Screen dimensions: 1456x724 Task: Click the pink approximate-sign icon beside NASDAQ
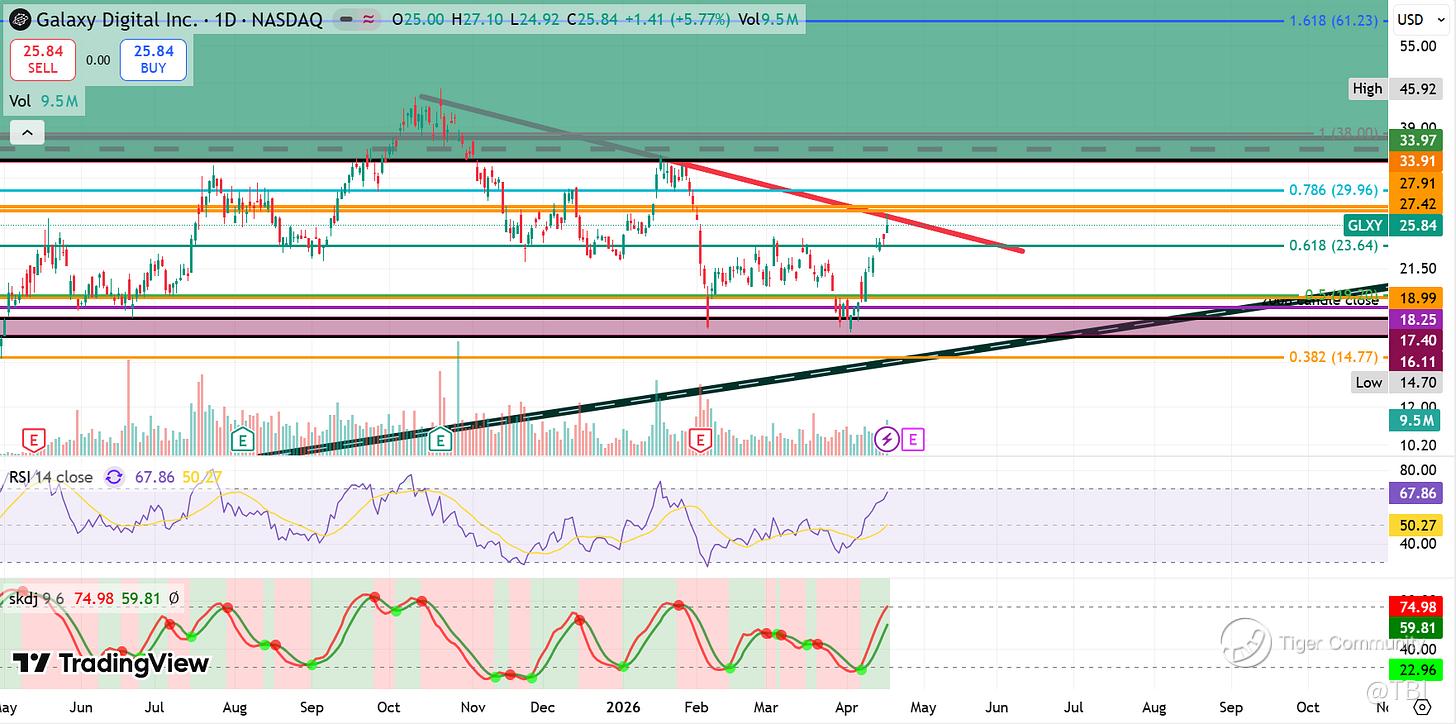(x=368, y=19)
